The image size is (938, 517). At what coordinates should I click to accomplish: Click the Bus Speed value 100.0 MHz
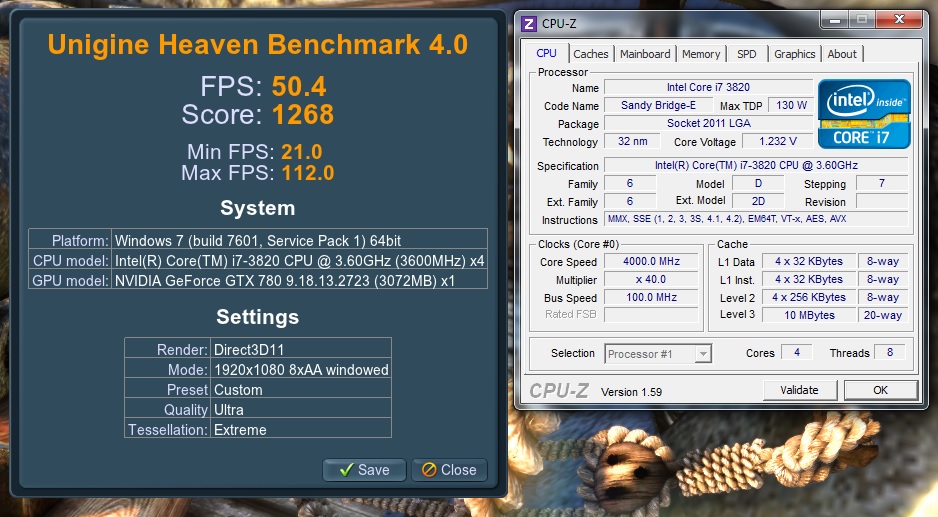tap(651, 297)
